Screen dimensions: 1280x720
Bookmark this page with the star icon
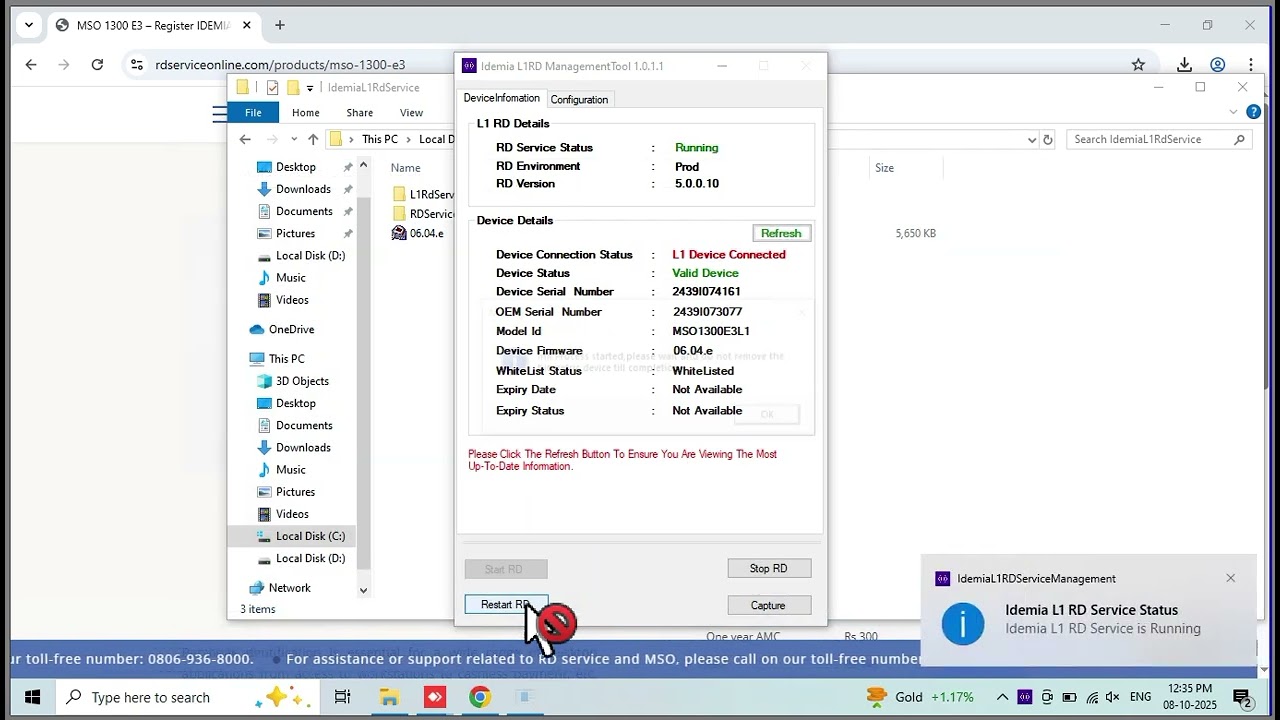click(x=1138, y=65)
